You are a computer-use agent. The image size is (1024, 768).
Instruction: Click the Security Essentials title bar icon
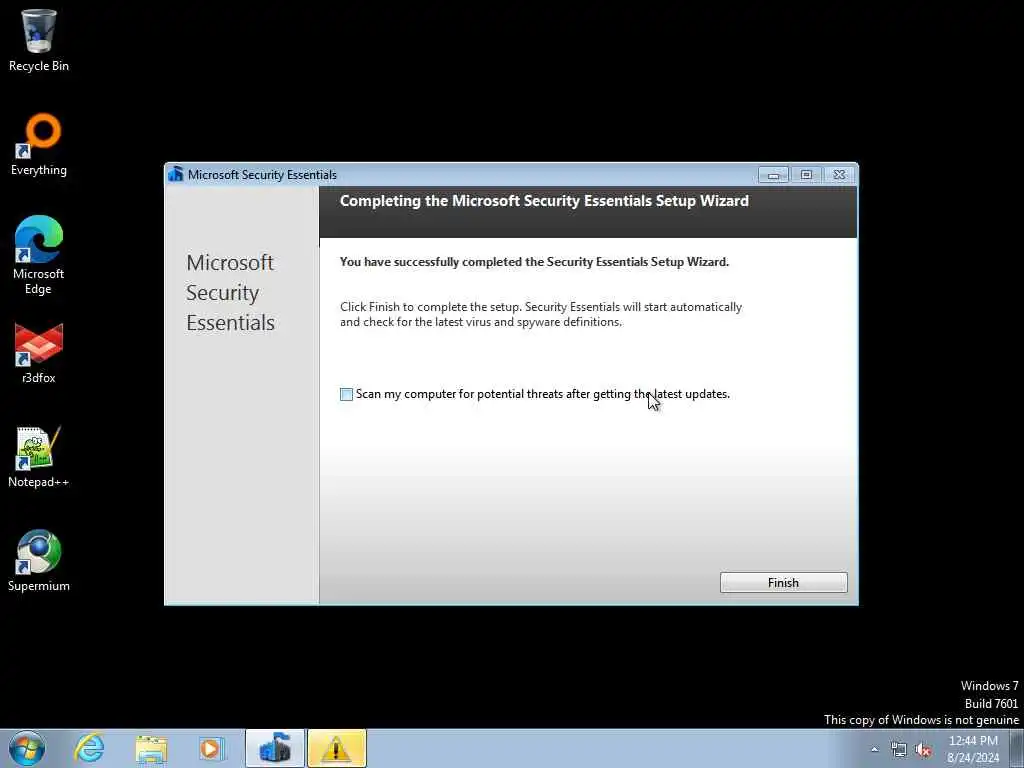[x=175, y=174]
